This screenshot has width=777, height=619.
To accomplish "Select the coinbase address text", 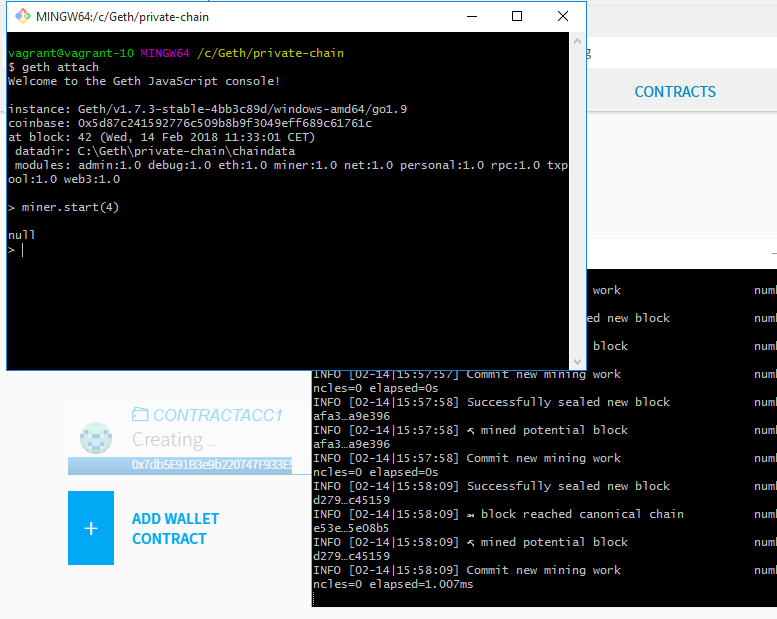I will [225, 123].
